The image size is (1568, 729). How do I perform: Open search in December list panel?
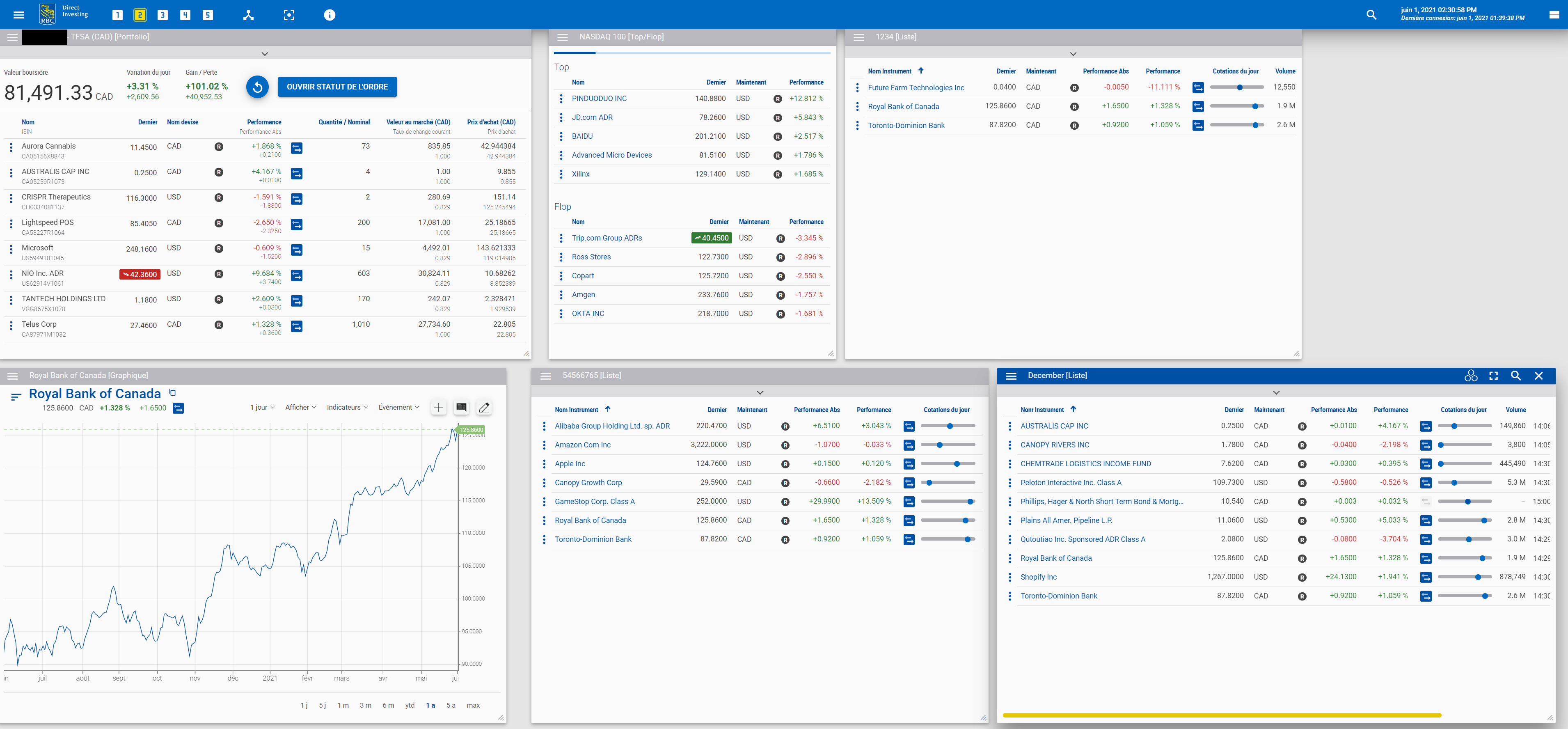click(x=1515, y=376)
